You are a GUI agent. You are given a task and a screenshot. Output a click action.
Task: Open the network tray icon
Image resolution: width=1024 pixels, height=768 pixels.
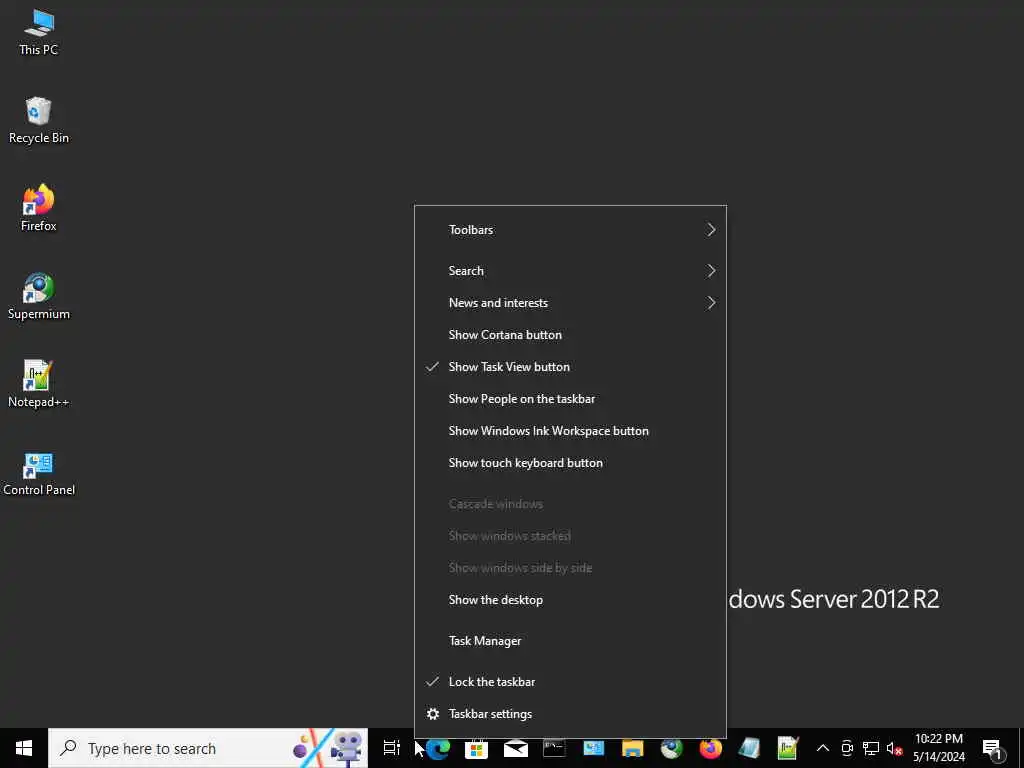[871, 748]
